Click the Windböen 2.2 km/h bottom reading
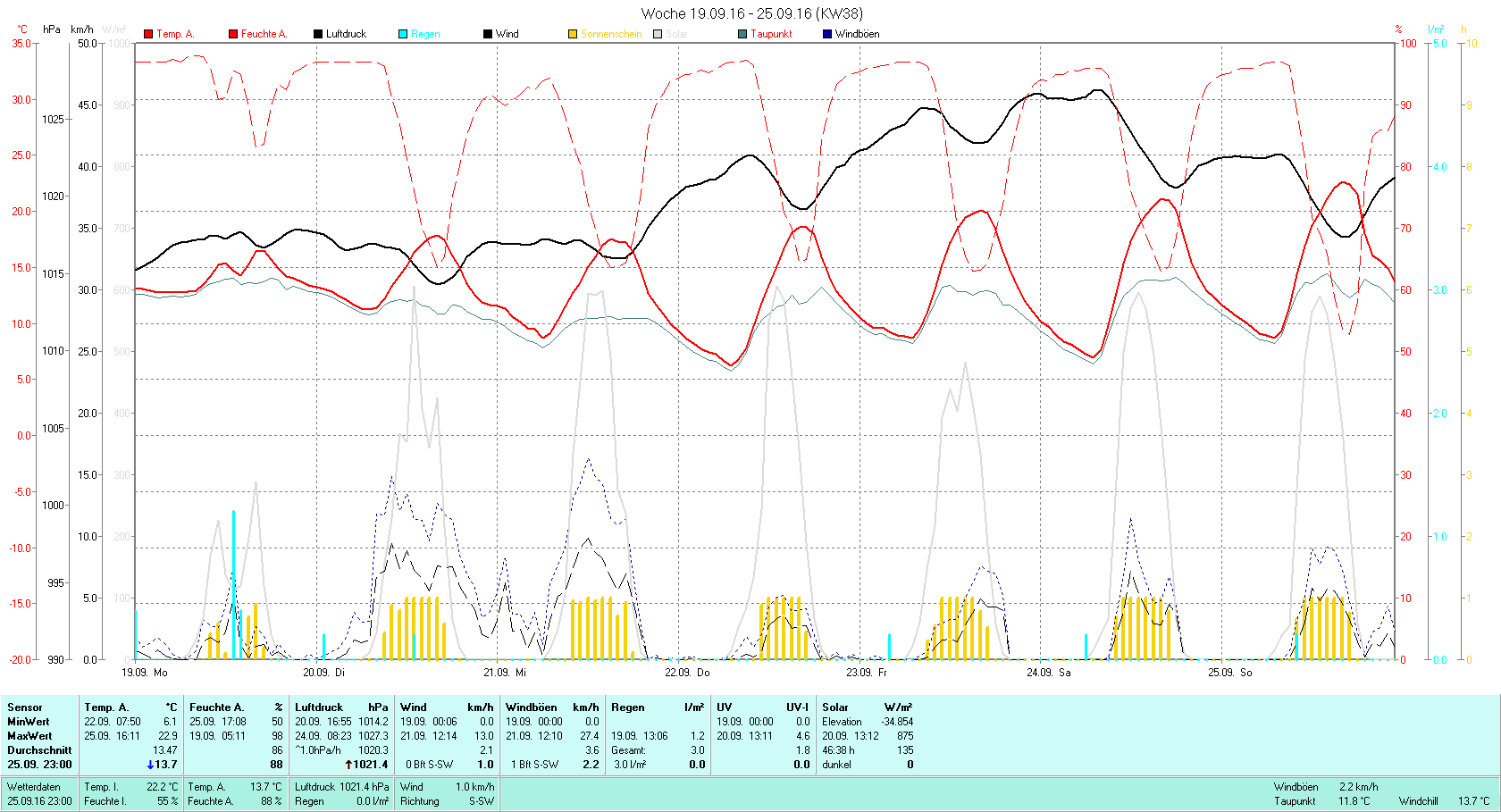The width and height of the screenshot is (1501, 812). coord(1326,787)
